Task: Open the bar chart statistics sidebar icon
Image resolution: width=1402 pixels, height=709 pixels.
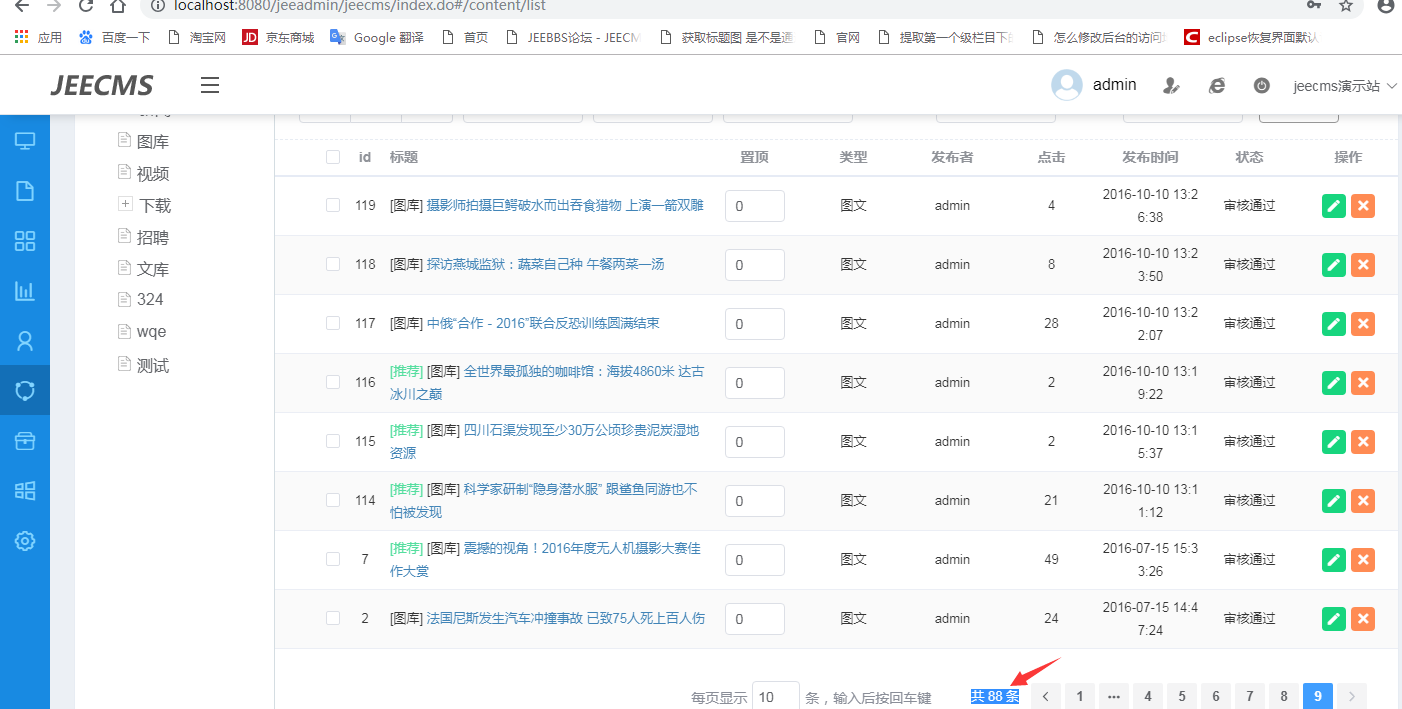Action: point(25,291)
